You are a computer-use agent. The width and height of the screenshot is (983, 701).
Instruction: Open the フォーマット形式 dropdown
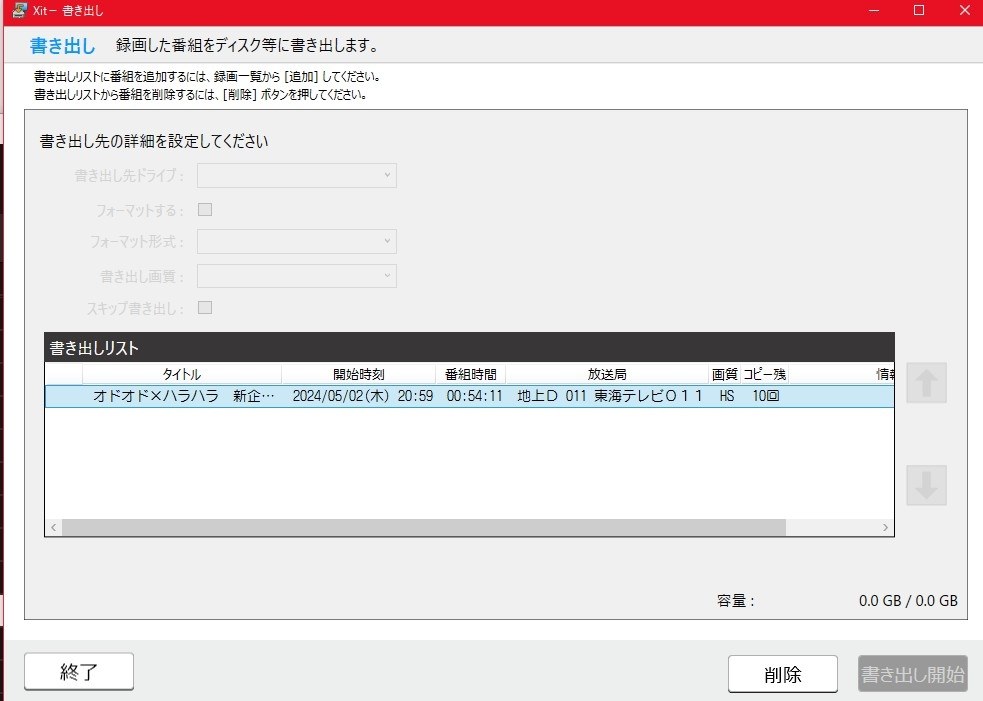pos(297,241)
